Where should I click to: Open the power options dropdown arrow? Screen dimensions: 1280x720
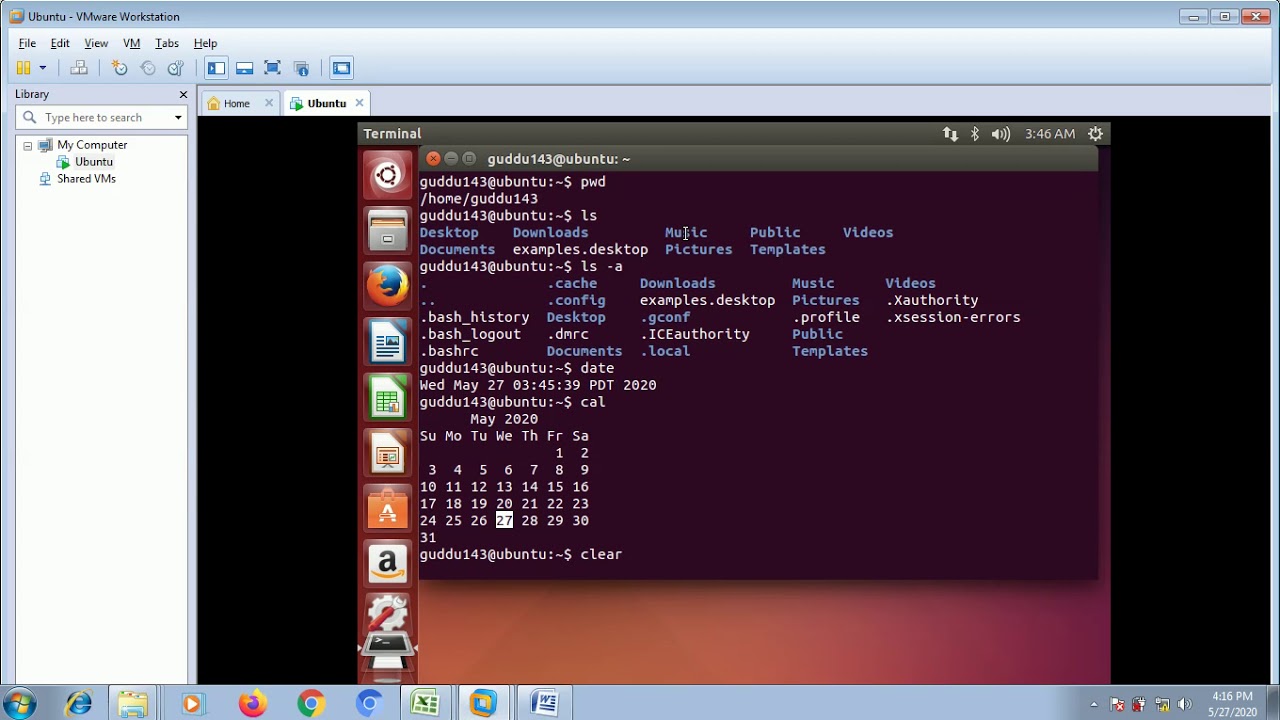[42, 68]
